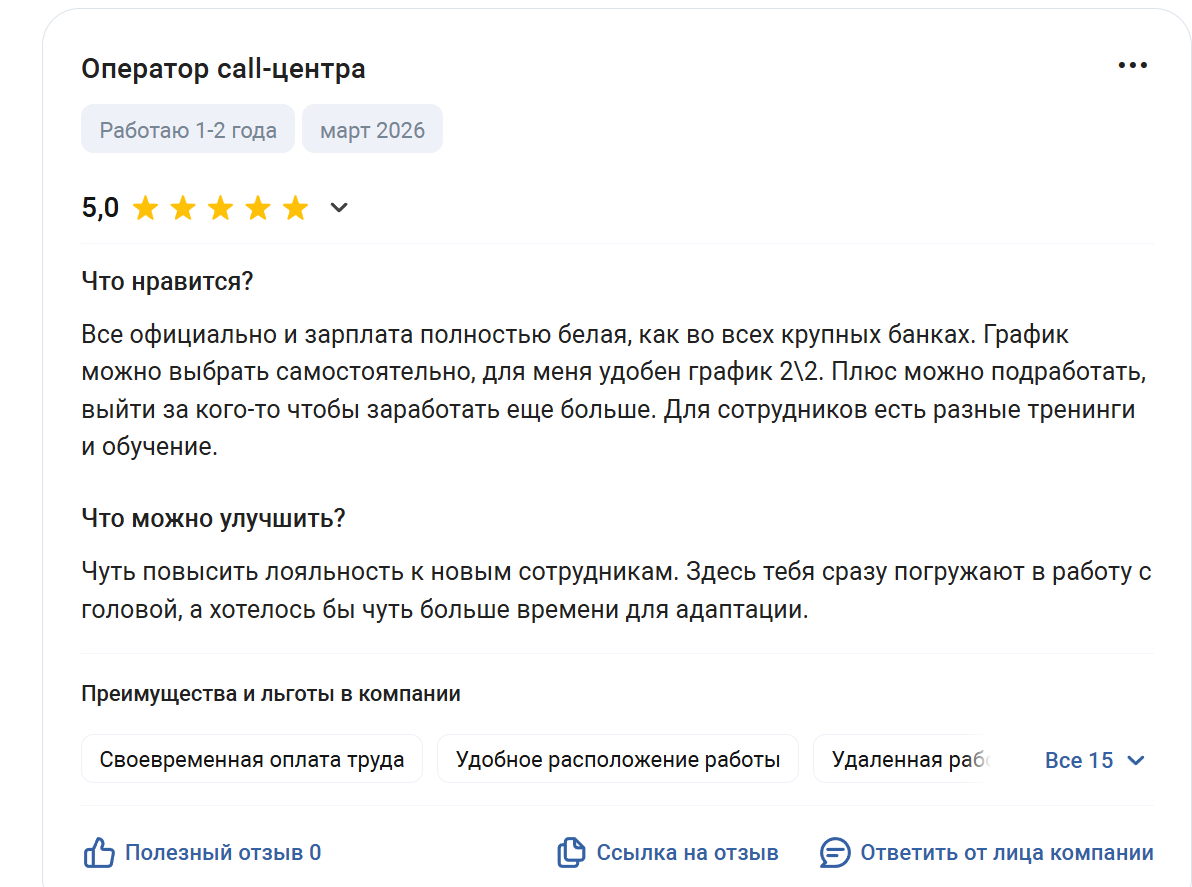Click the second rating star

[x=182, y=208]
